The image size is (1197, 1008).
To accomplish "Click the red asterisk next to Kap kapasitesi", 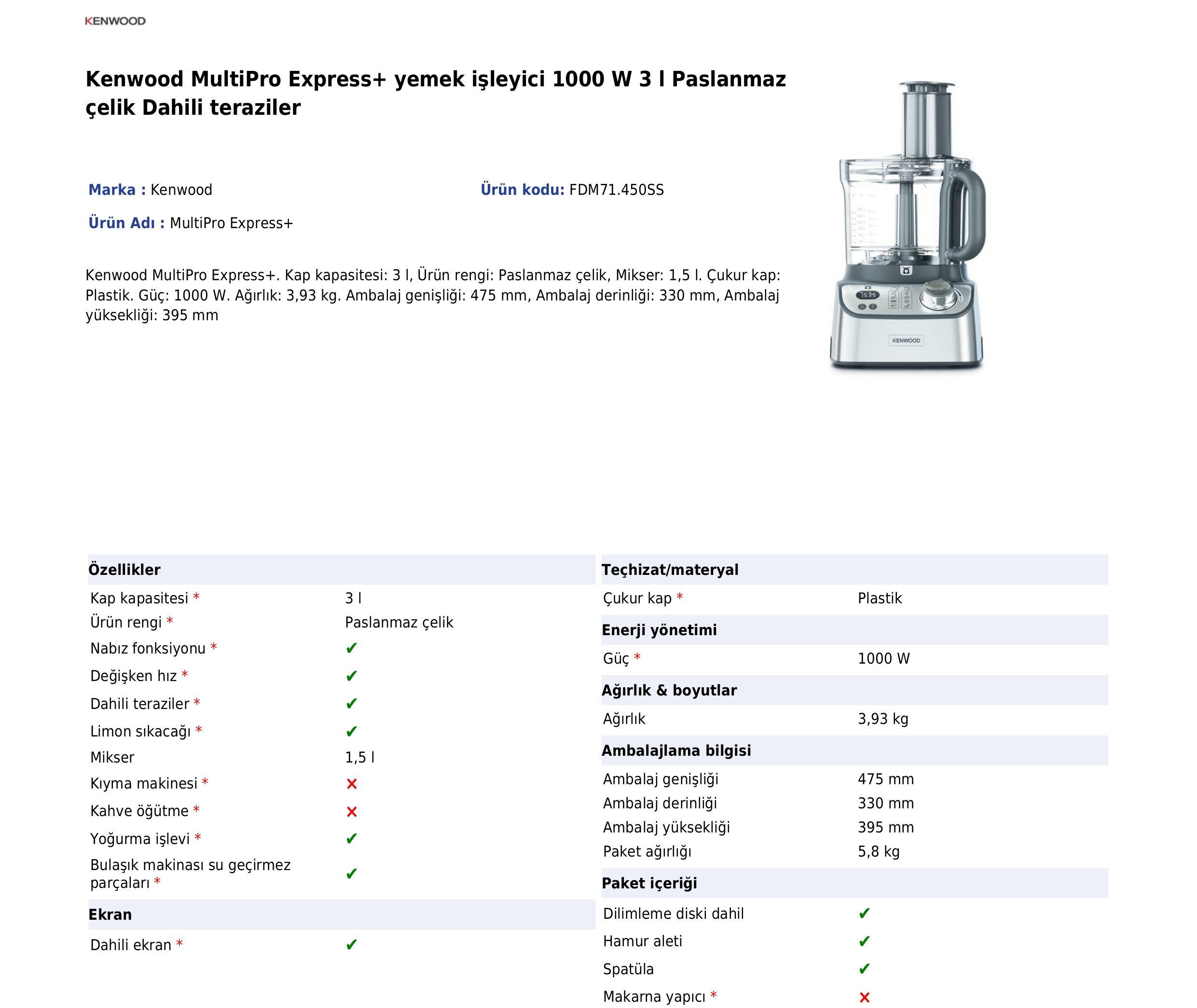I will tap(196, 597).
